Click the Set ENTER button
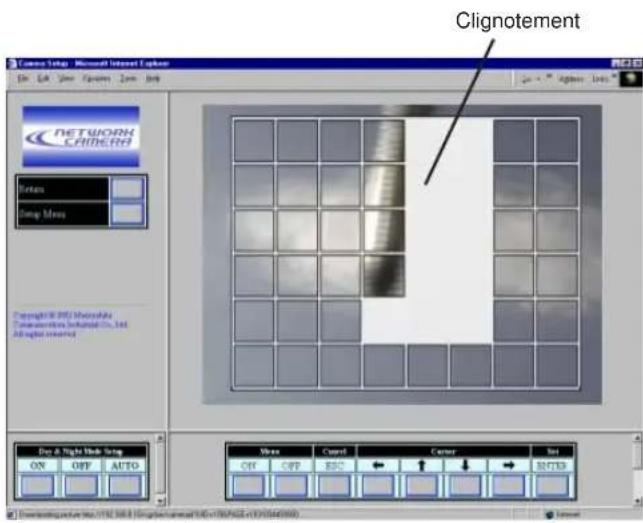 552,485
